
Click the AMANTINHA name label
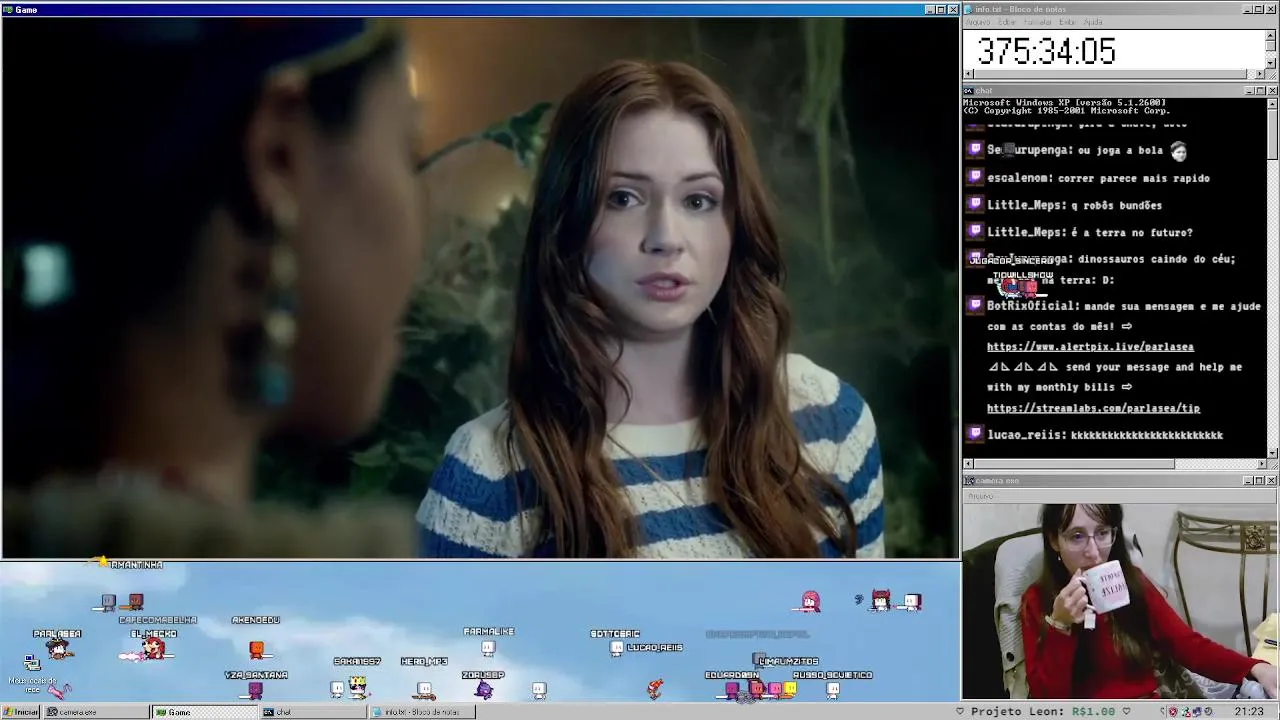(136, 565)
